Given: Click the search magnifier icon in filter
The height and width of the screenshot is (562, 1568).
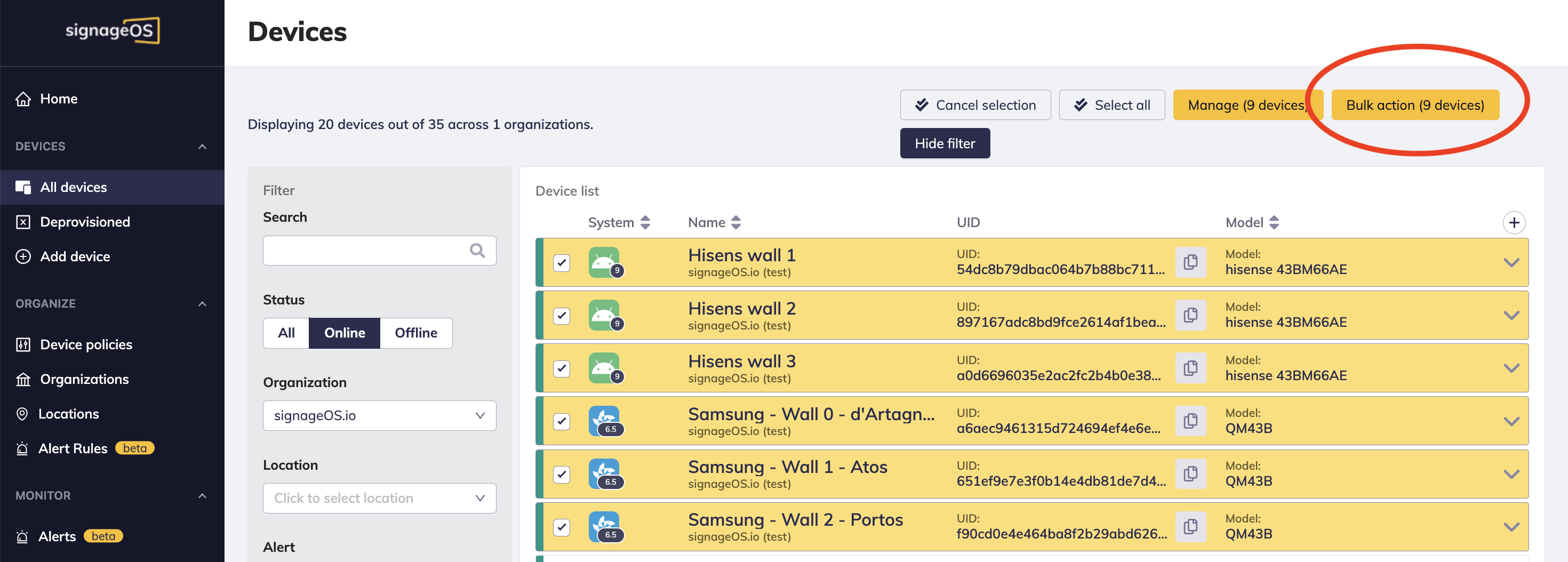Looking at the screenshot, I should click(x=477, y=251).
